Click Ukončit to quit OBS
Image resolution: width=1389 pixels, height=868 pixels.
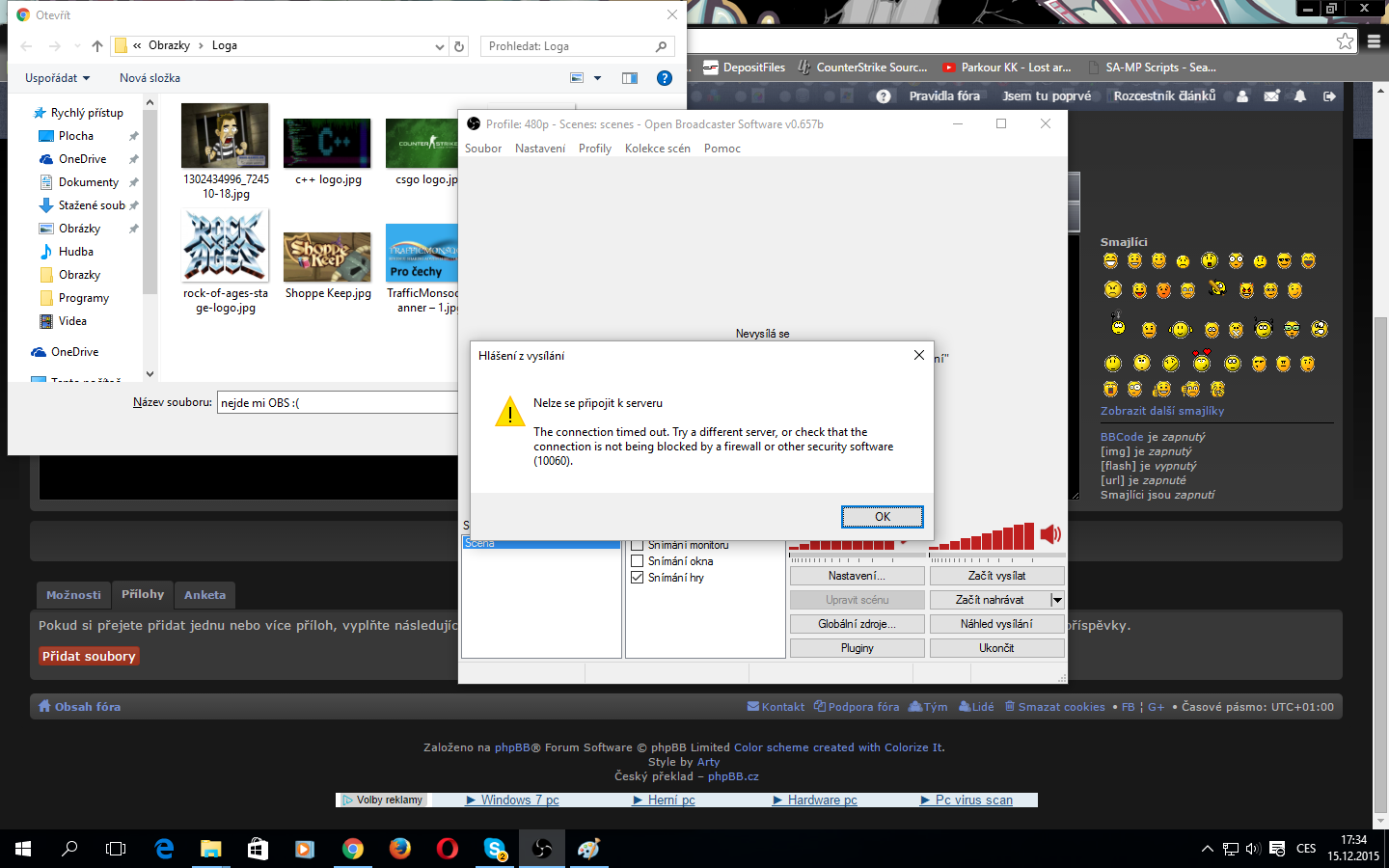[996, 648]
